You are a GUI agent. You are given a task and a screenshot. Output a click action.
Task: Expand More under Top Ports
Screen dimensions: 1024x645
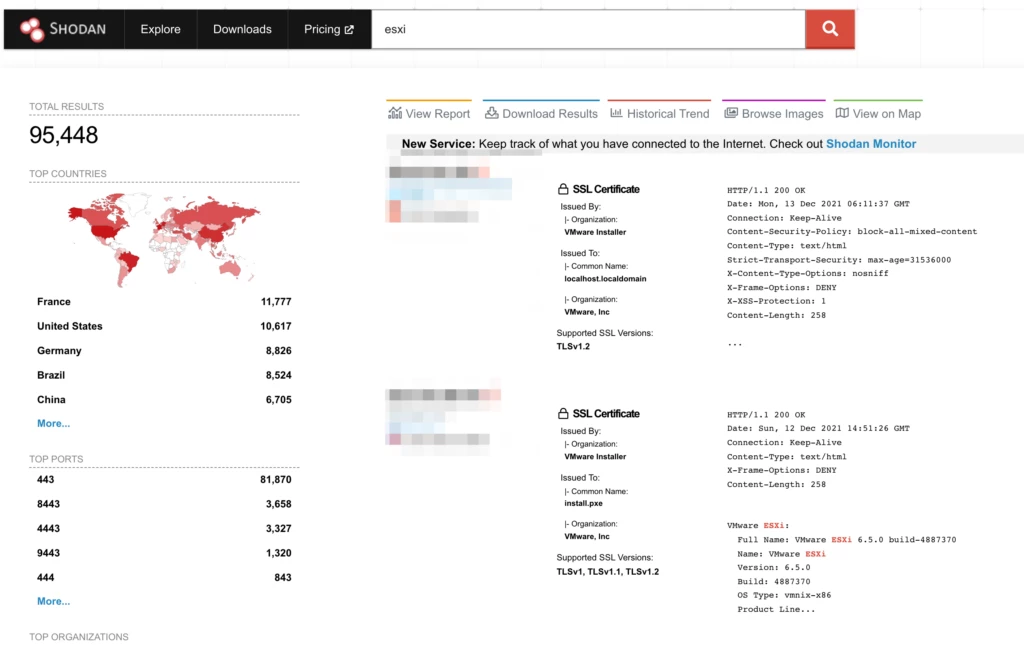click(x=54, y=602)
